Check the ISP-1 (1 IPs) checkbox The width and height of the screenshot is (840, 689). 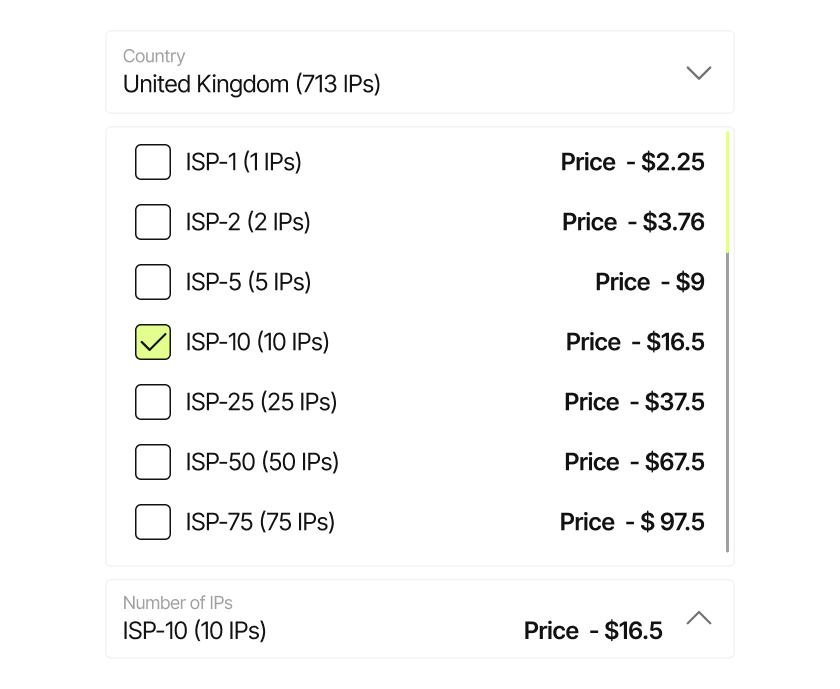[153, 162]
